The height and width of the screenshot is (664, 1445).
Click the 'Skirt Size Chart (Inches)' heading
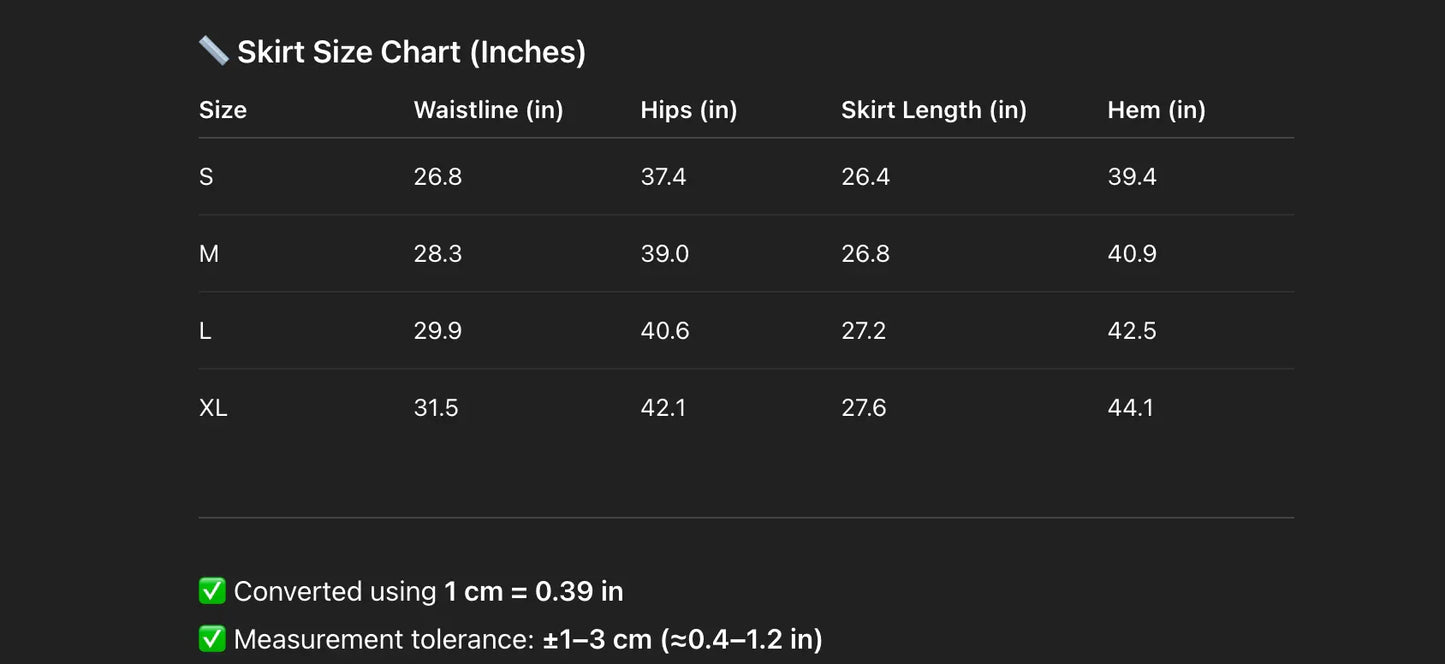pyautogui.click(x=411, y=52)
